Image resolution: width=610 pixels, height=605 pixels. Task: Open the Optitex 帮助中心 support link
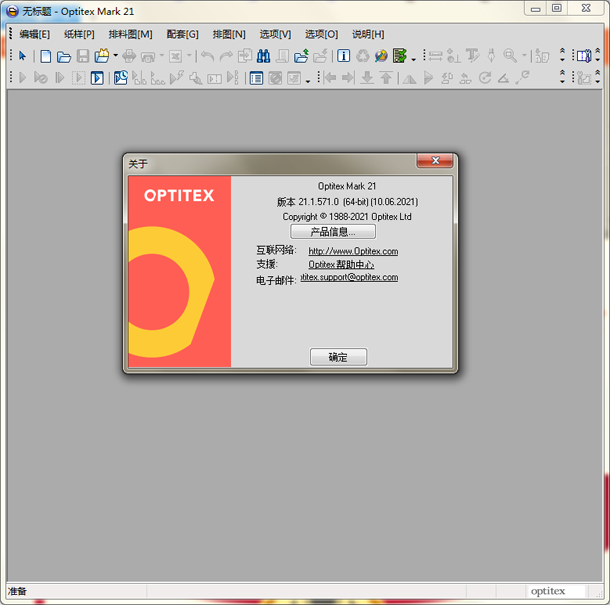341,265
